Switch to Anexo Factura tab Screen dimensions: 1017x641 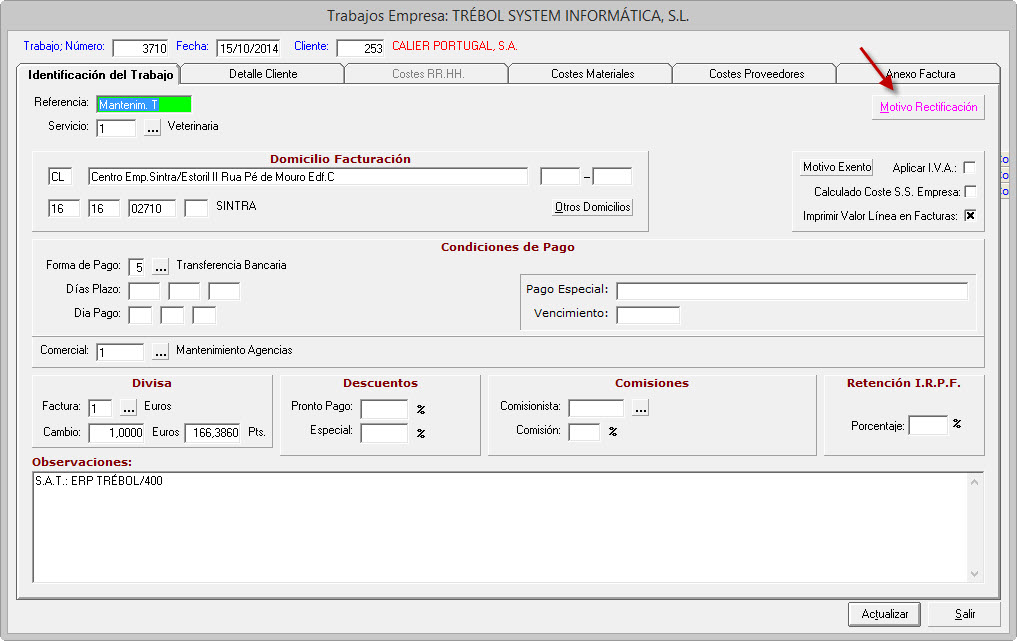click(920, 74)
